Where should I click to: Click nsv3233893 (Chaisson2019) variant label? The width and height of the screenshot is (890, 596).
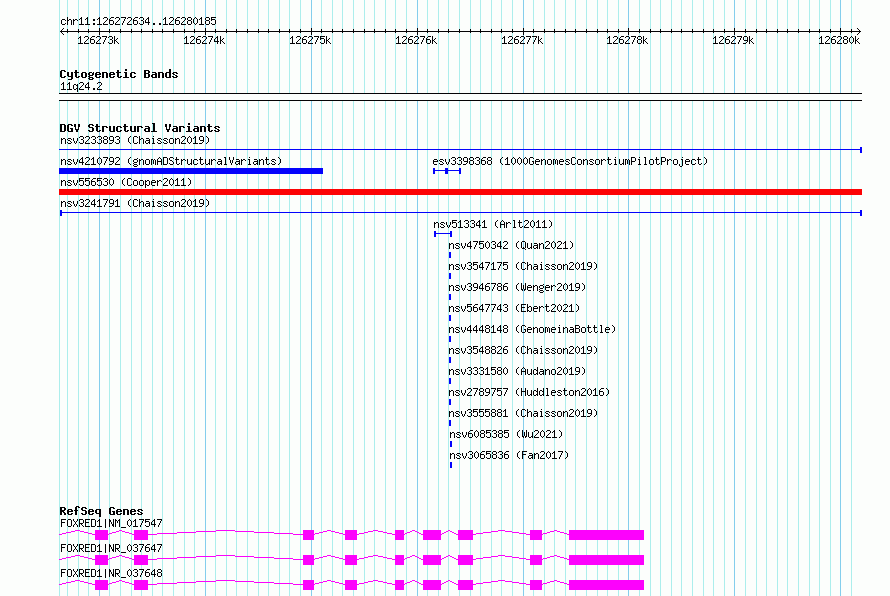[x=135, y=140]
